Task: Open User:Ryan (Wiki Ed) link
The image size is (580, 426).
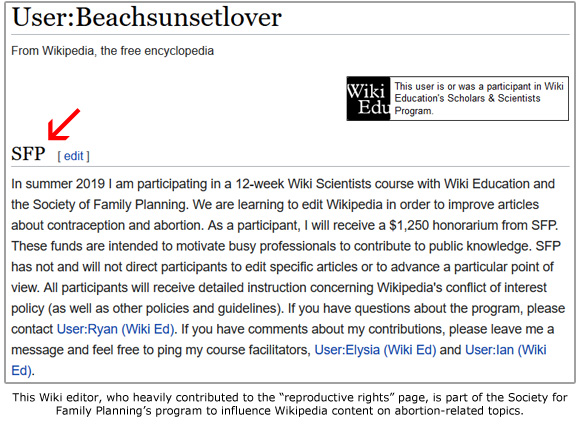Action: (x=115, y=329)
